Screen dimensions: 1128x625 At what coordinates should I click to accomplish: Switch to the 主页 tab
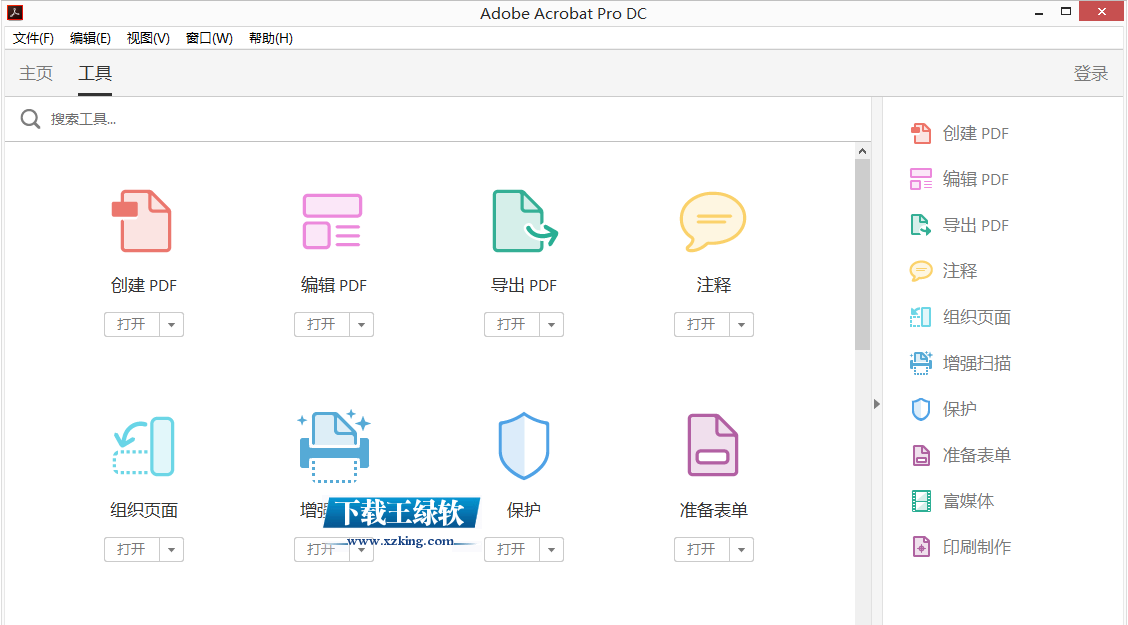36,73
